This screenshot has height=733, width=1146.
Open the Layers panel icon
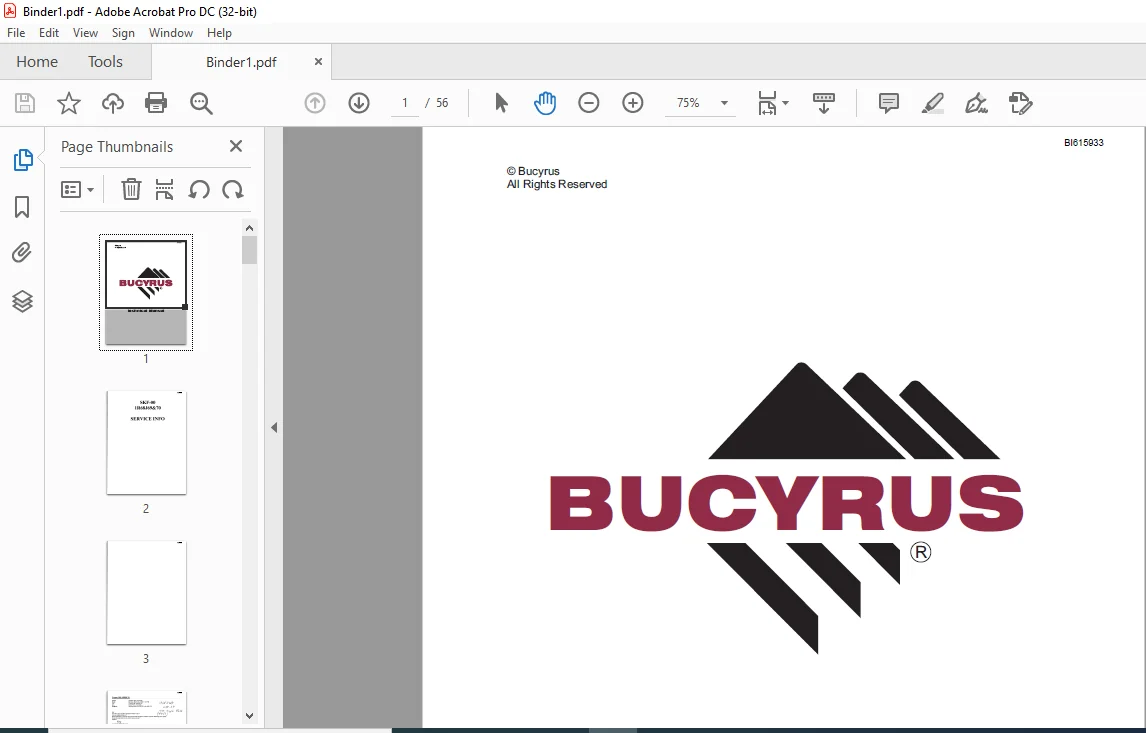[23, 301]
